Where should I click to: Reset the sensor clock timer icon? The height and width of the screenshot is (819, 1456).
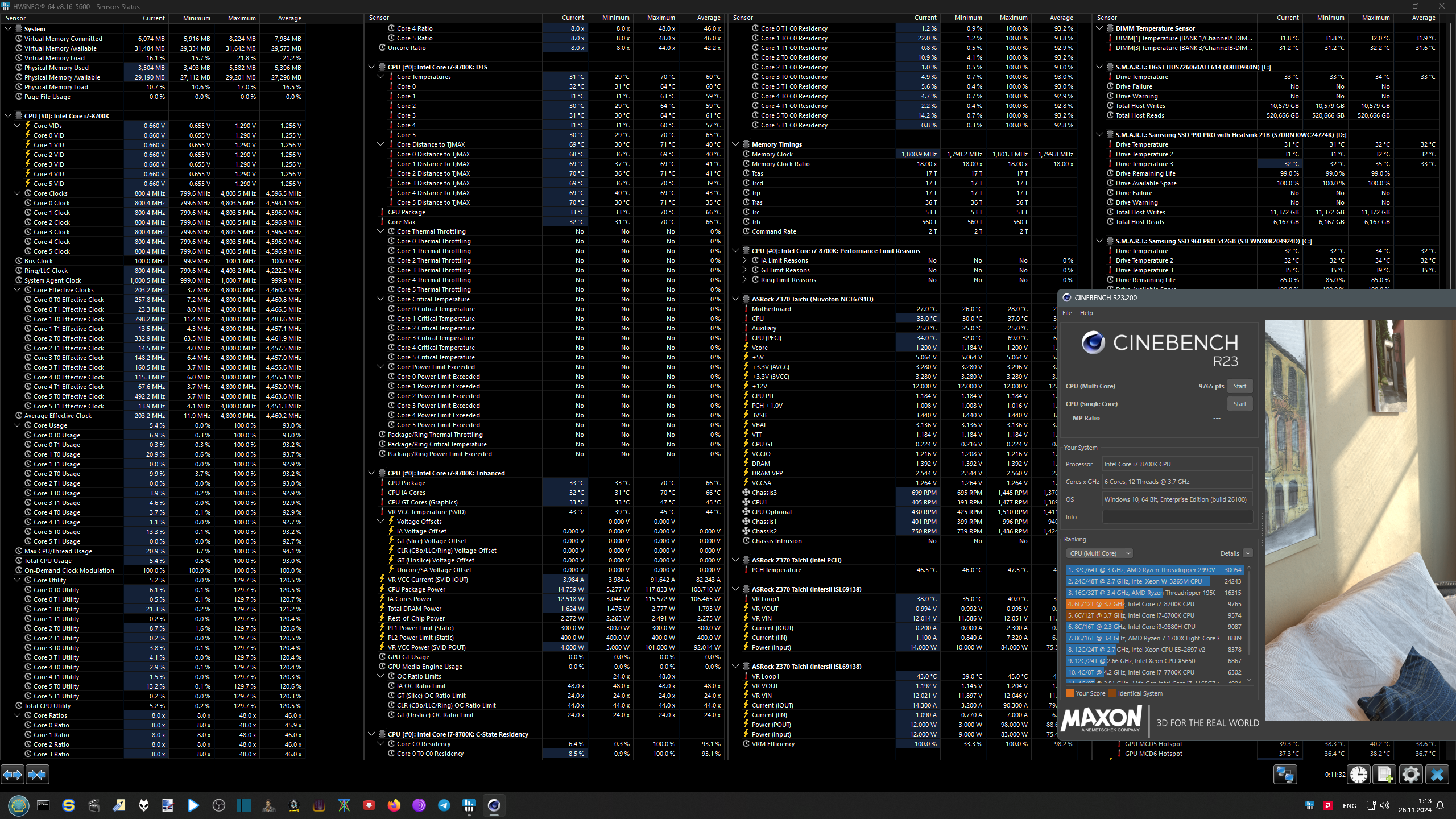1359,775
